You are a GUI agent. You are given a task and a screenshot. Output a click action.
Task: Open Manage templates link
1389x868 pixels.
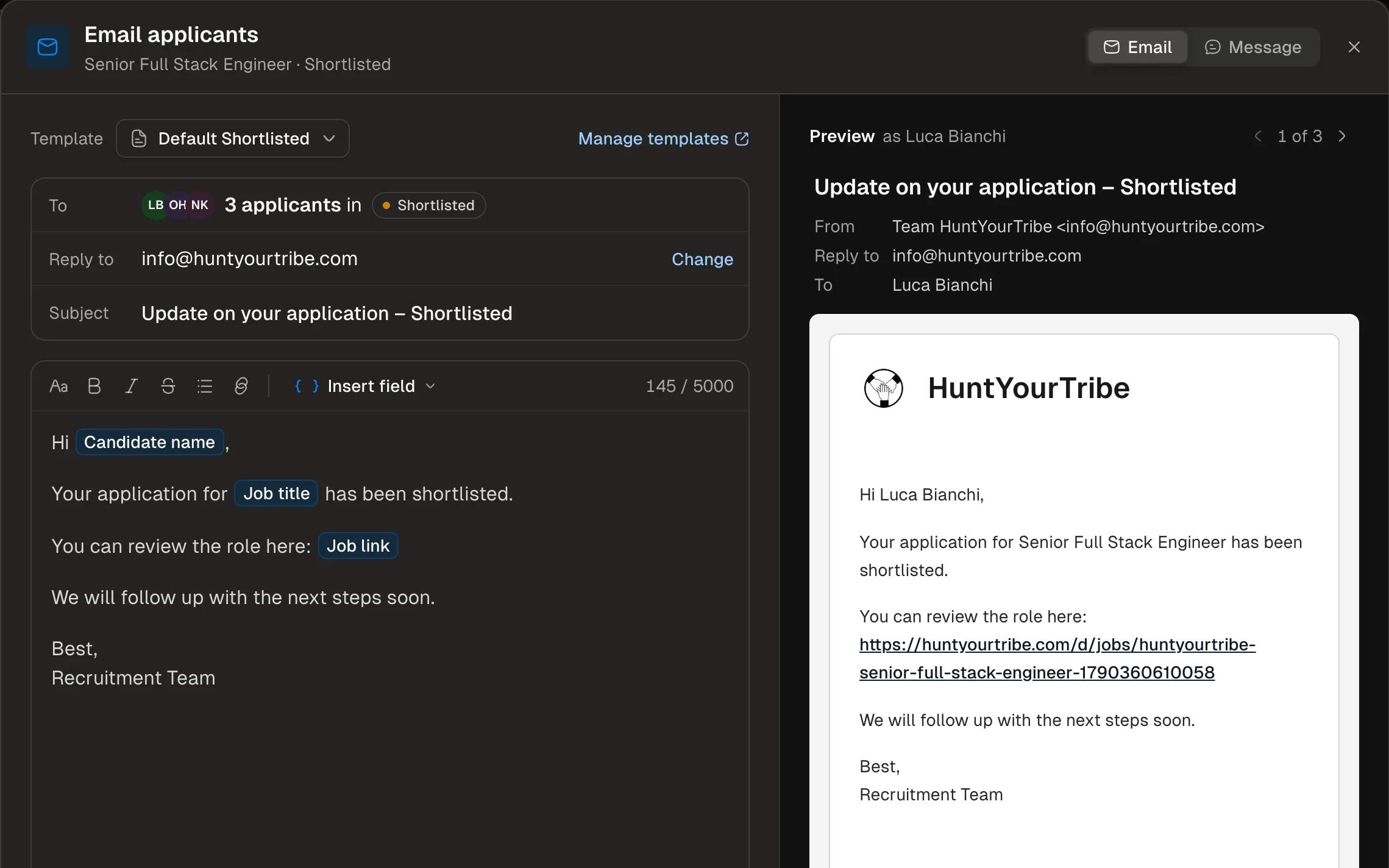coord(663,139)
